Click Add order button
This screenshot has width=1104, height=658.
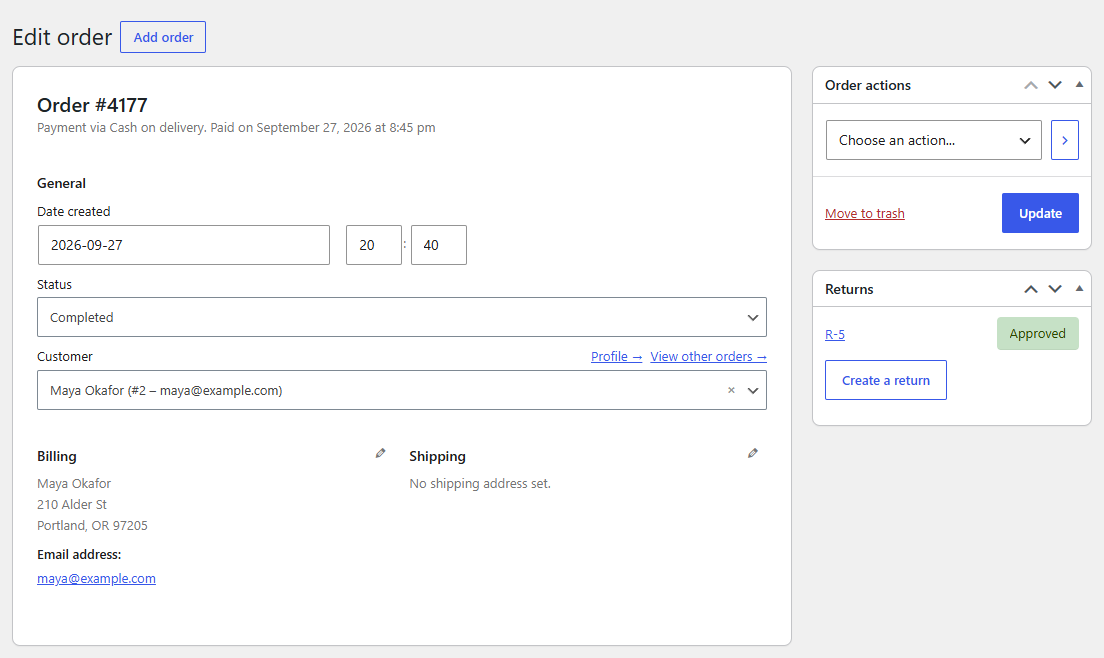click(163, 37)
